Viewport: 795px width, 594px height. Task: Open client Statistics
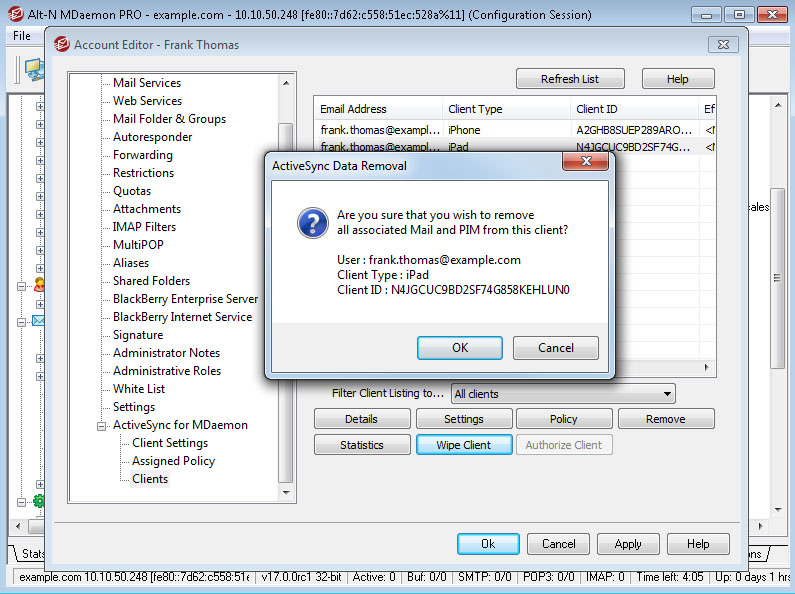click(x=362, y=445)
